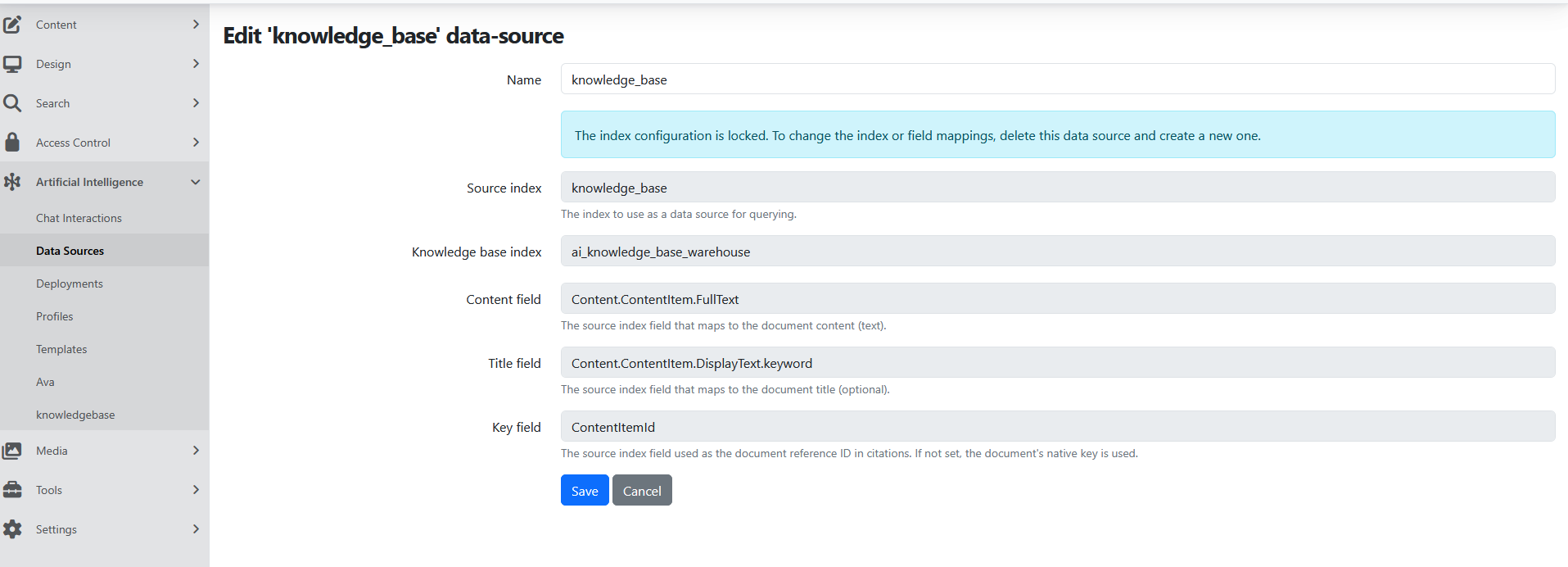Expand the Design menu chevron

point(196,64)
